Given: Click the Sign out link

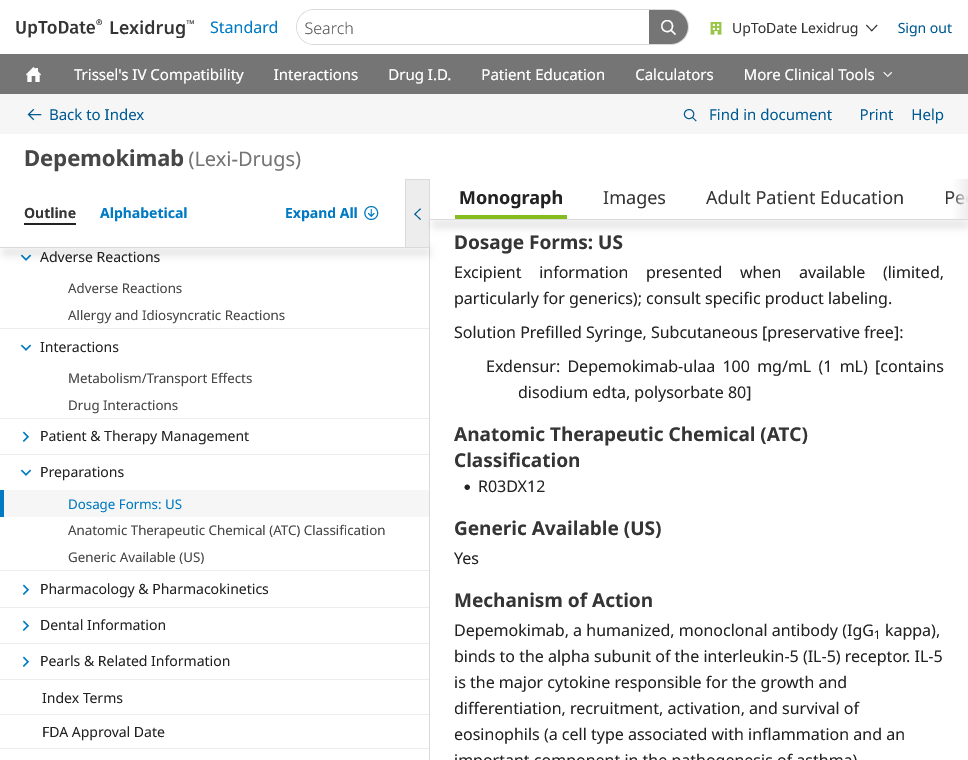Looking at the screenshot, I should pyautogui.click(x=924, y=27).
